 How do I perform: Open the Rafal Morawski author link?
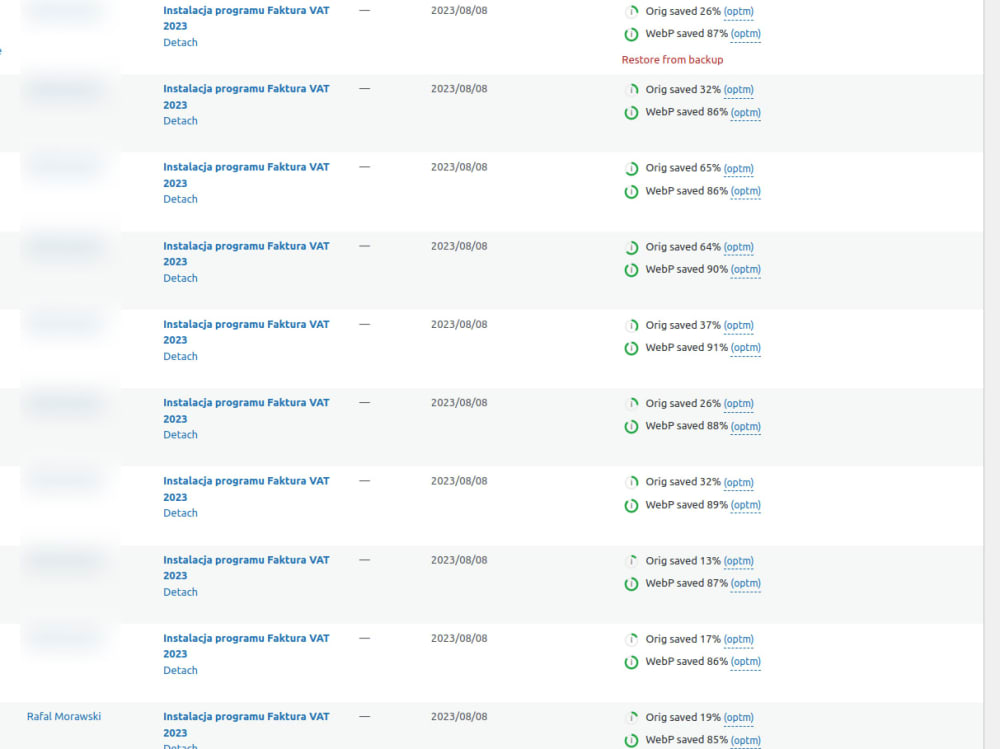[x=64, y=716]
